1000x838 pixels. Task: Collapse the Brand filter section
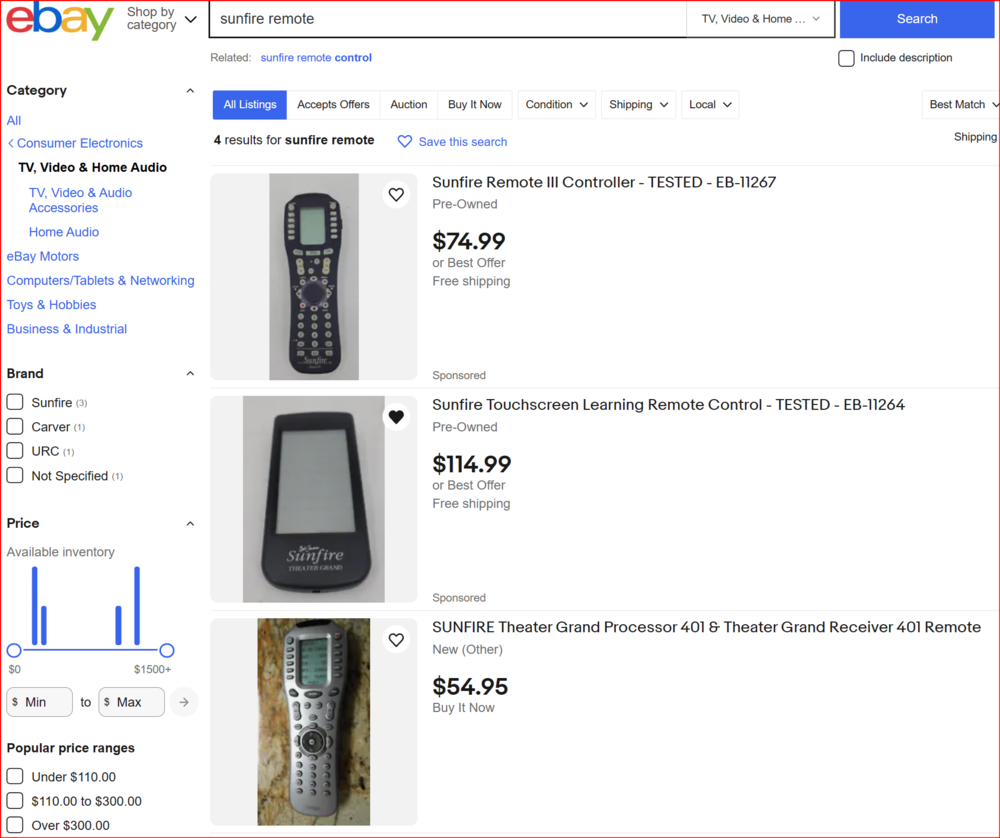(x=190, y=374)
